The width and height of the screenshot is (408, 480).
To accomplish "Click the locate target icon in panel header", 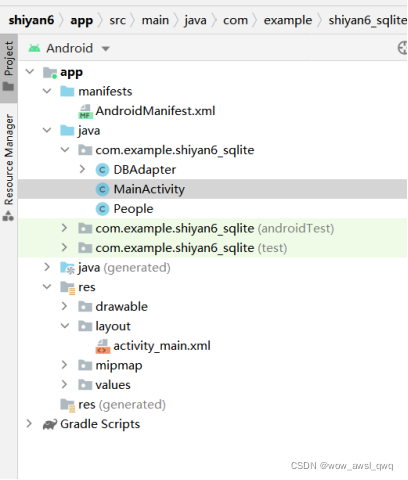I will click(x=402, y=48).
